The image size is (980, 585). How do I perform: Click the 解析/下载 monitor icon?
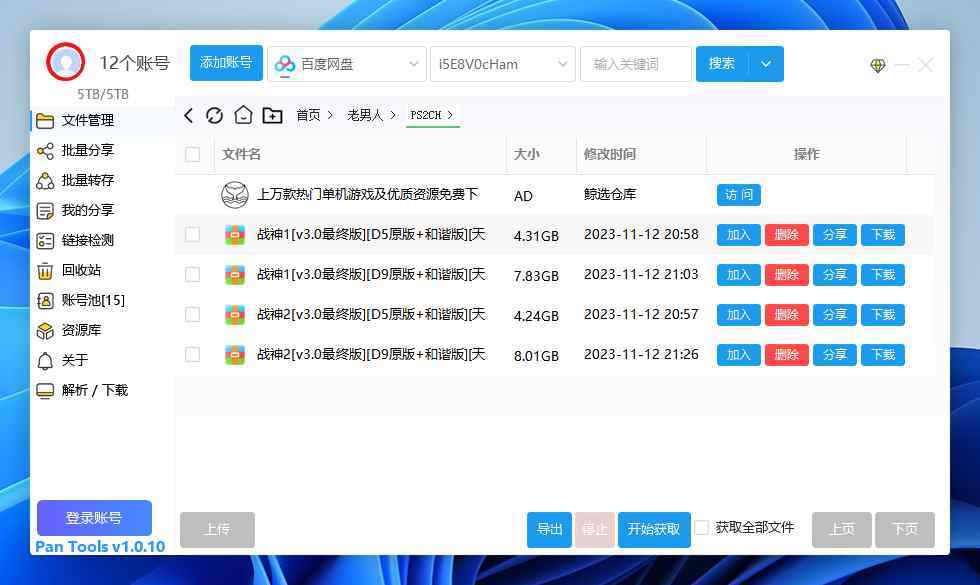click(x=45, y=391)
